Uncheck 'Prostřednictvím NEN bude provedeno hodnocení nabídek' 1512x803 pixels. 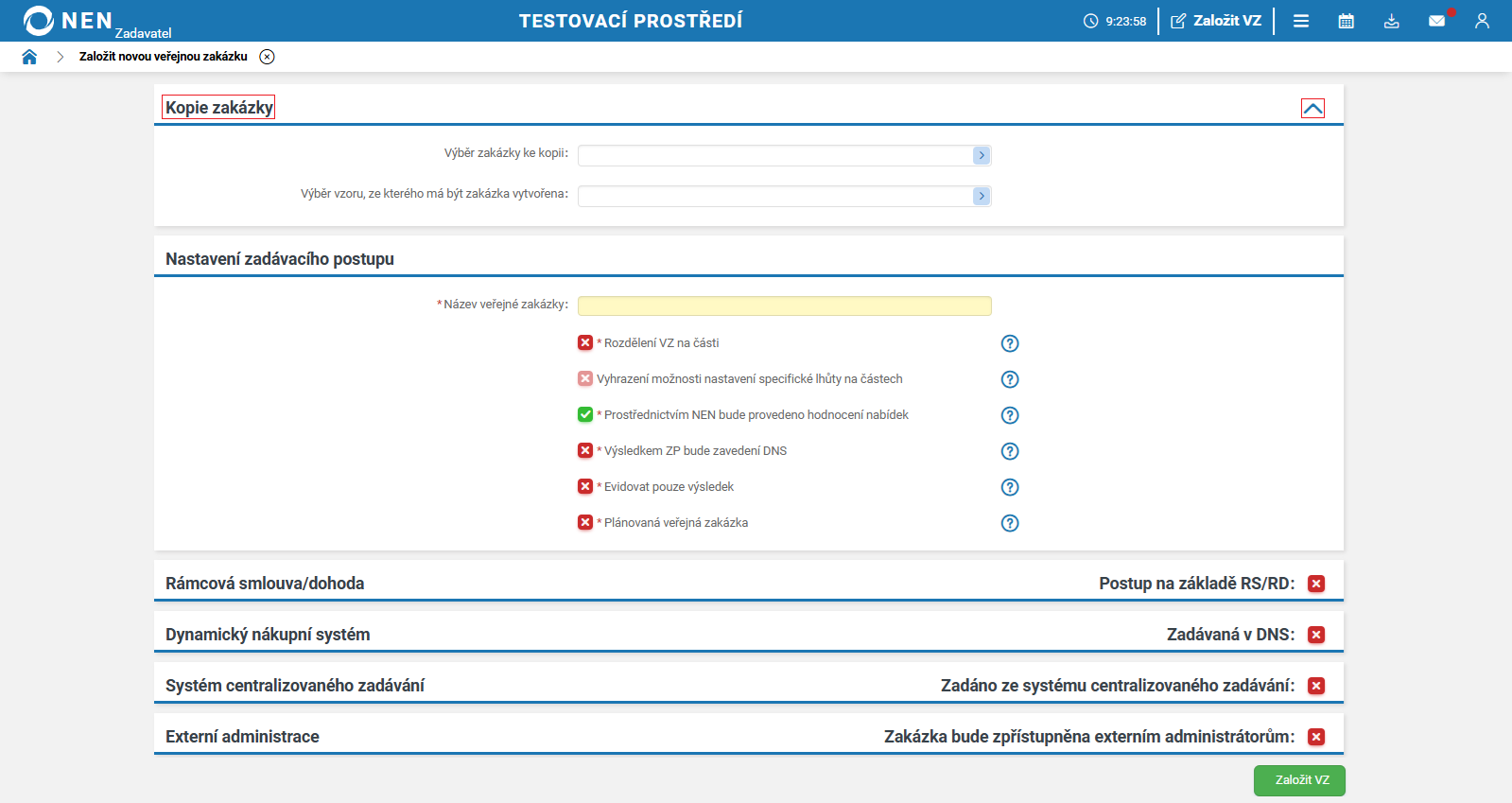585,414
